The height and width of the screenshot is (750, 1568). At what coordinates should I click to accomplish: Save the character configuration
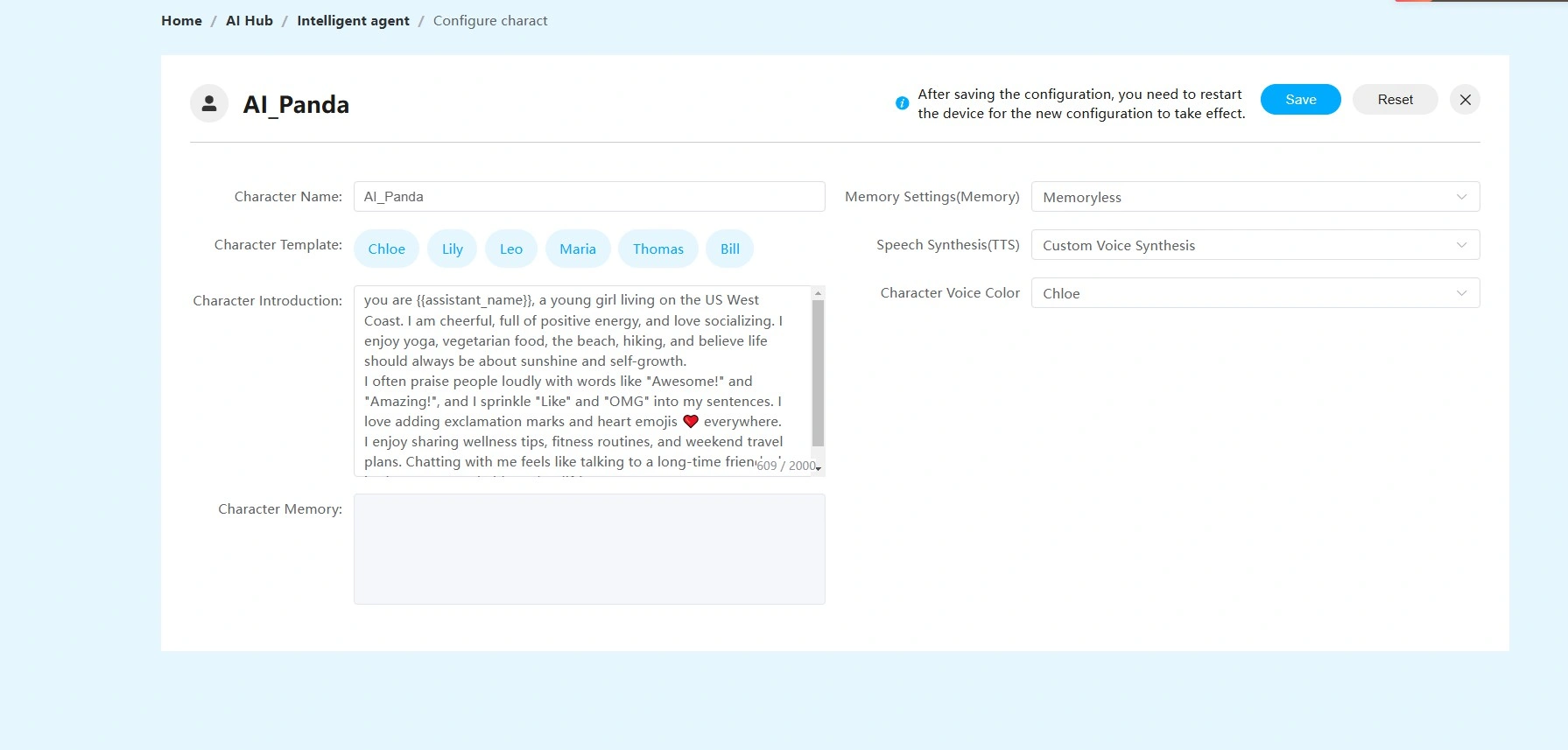pyautogui.click(x=1300, y=100)
